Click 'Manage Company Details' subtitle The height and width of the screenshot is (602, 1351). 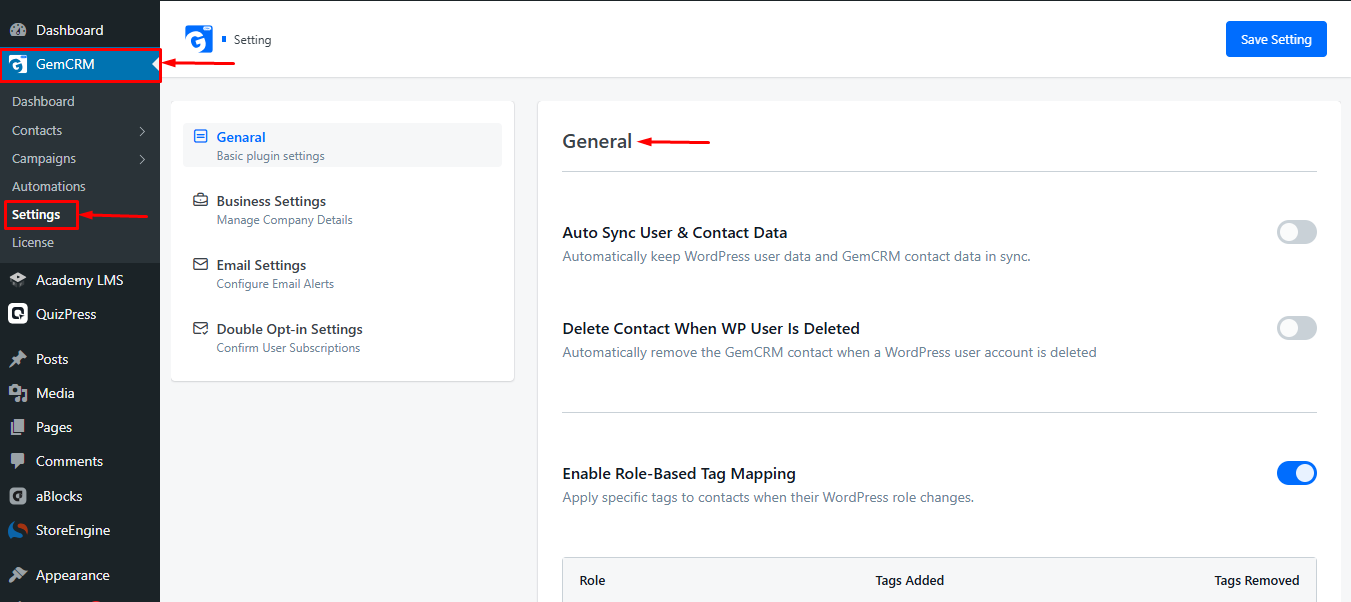pyautogui.click(x=284, y=220)
